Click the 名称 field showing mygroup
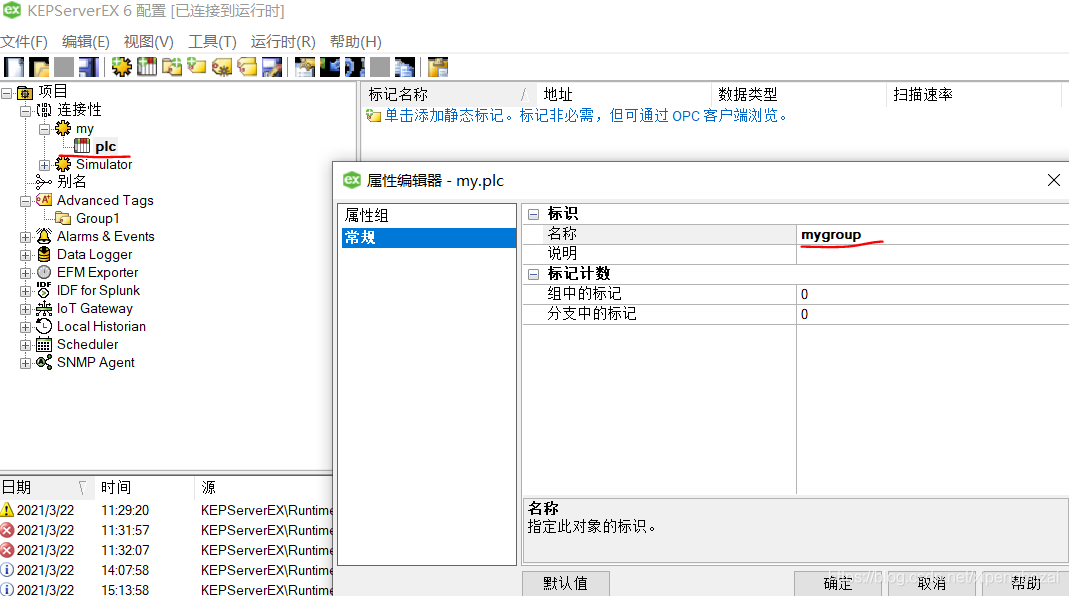Screen dimensions: 1069x596 [933, 235]
